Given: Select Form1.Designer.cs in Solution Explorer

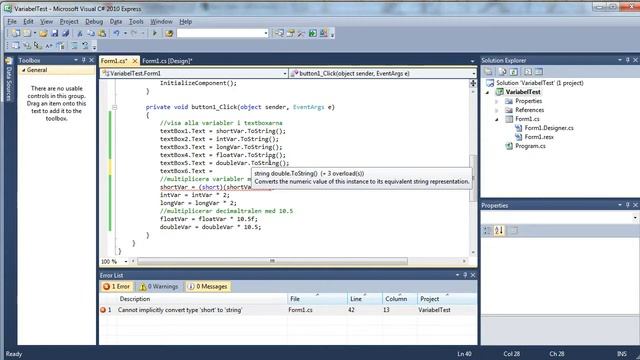Looking at the screenshot, I should 549,128.
